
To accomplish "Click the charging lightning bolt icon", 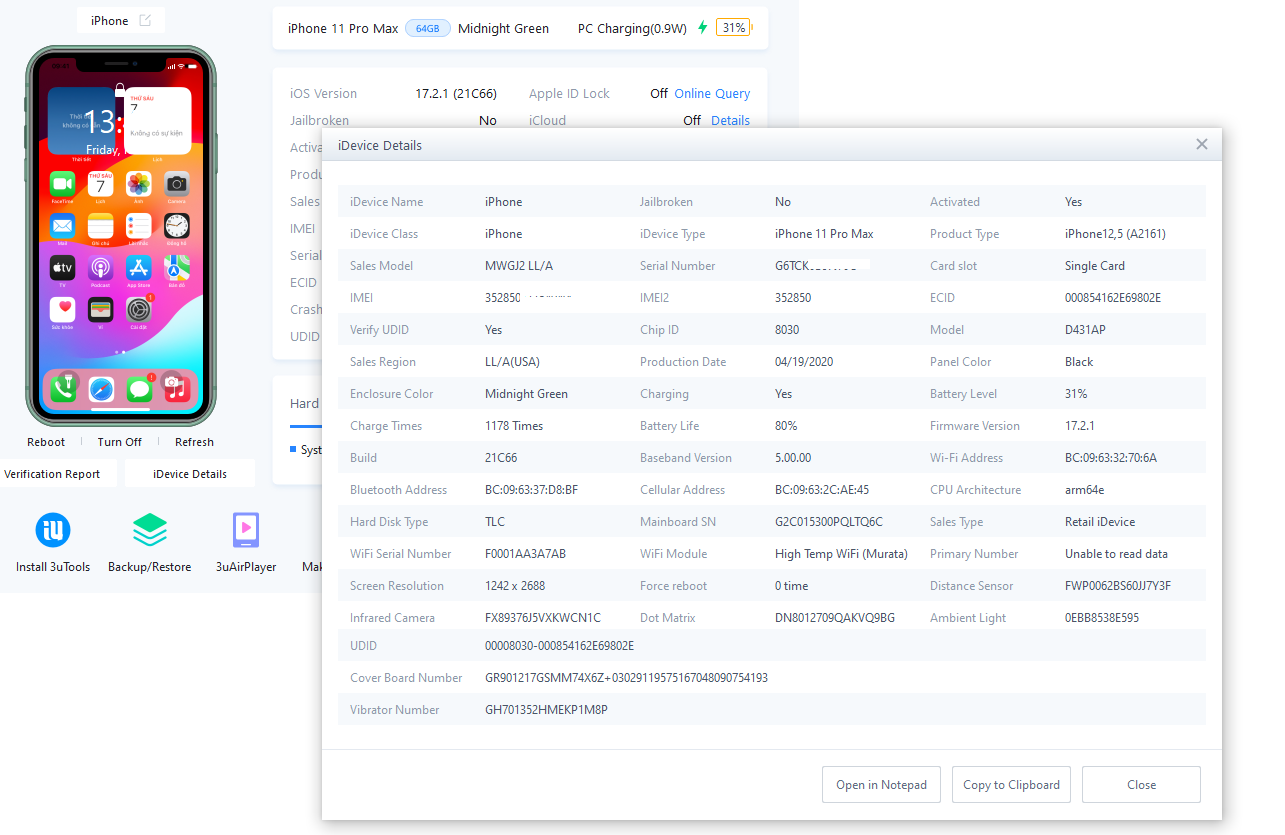I will coord(702,28).
